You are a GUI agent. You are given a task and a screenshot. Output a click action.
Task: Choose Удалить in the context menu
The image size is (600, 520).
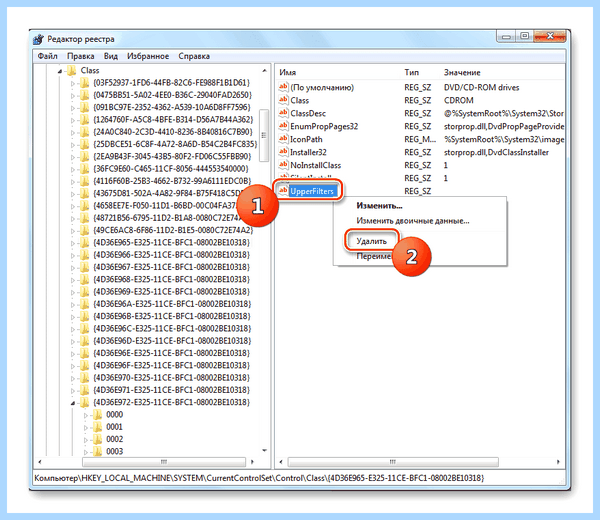(372, 241)
